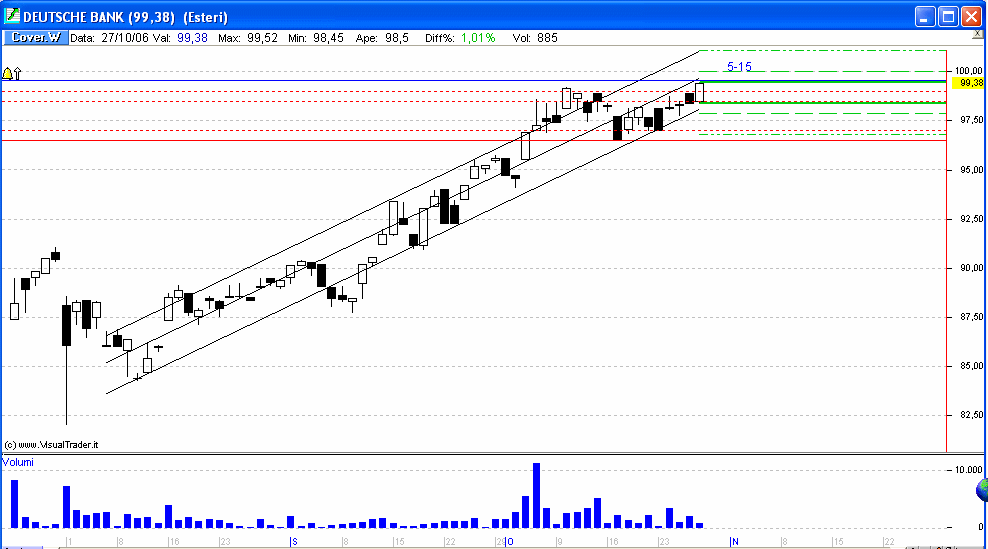Click the Vol value 885
This screenshot has width=988, height=549.
tap(548, 38)
